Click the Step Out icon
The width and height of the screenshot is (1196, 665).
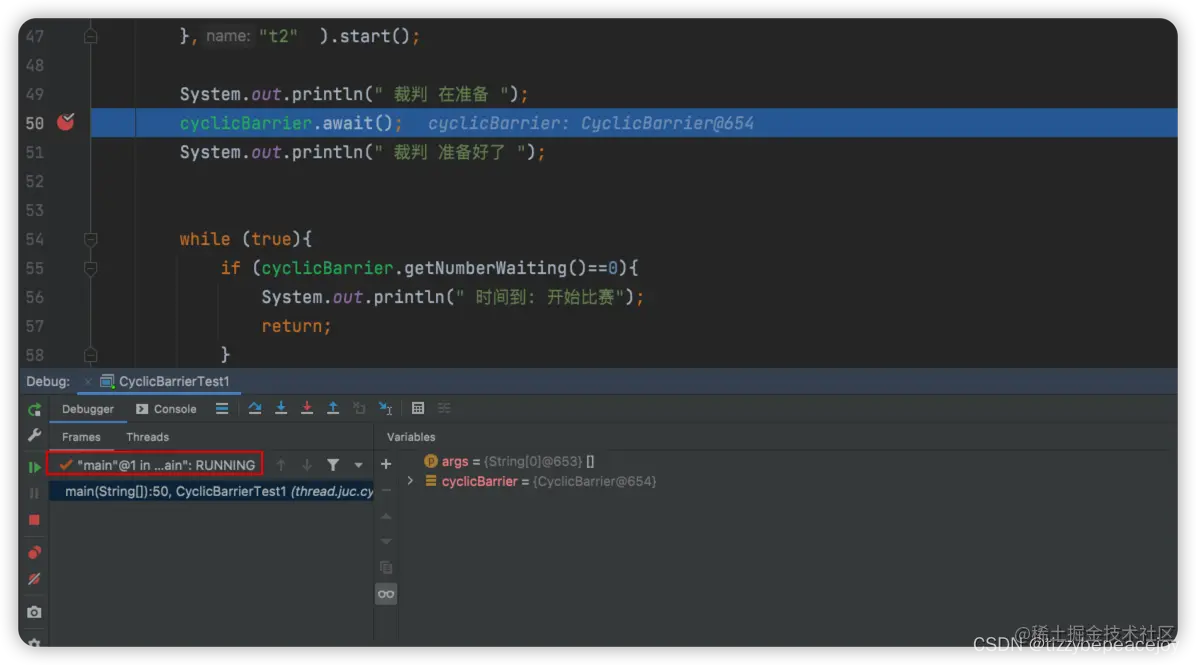333,409
